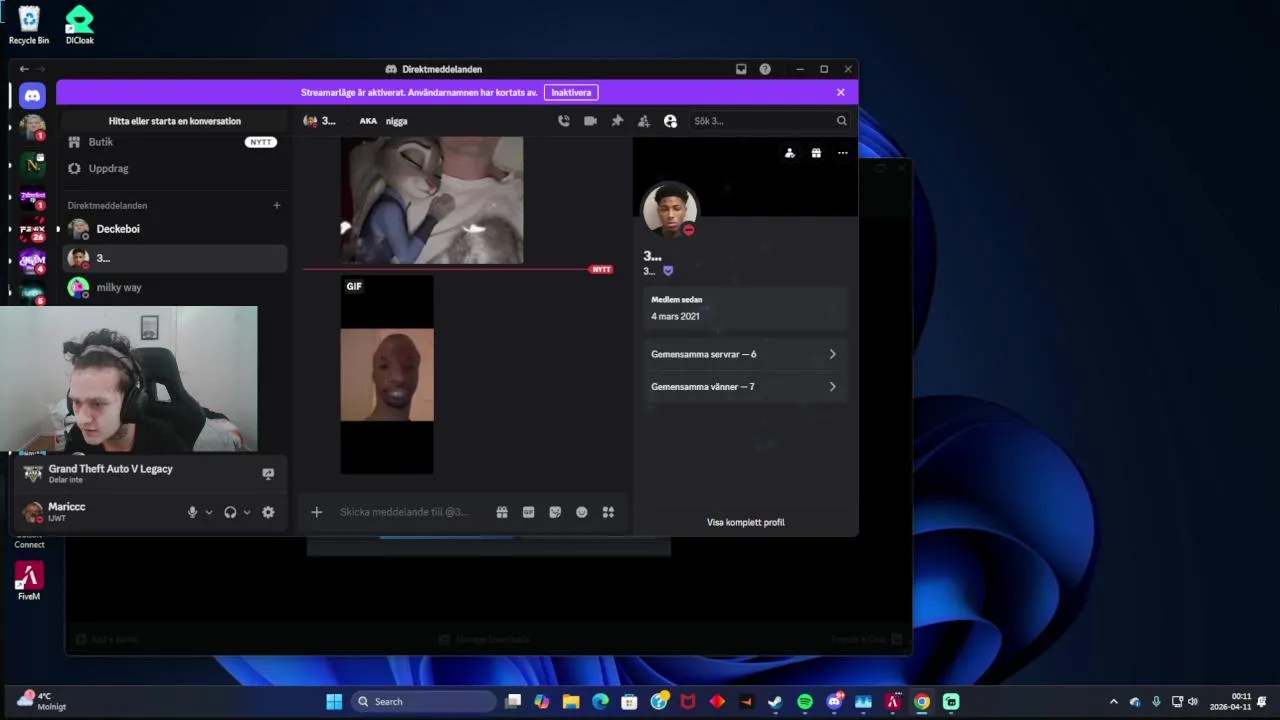Screen dimensions: 1280x720
Task: Open more options three dots in profile panel
Action: pos(843,153)
